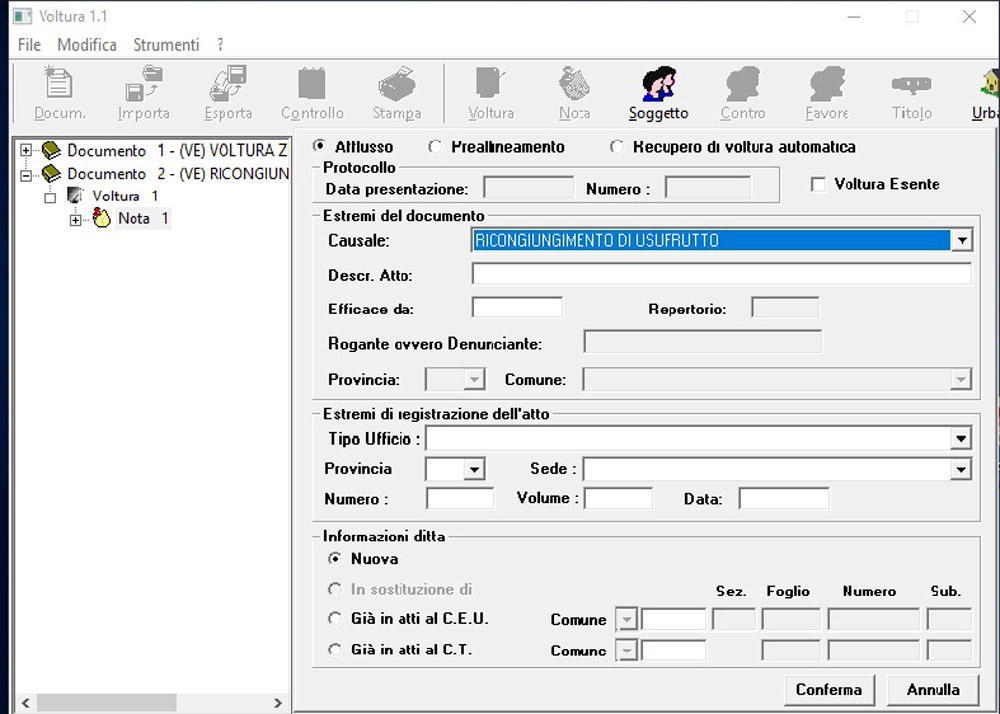Click the Conferma button

[x=829, y=690]
